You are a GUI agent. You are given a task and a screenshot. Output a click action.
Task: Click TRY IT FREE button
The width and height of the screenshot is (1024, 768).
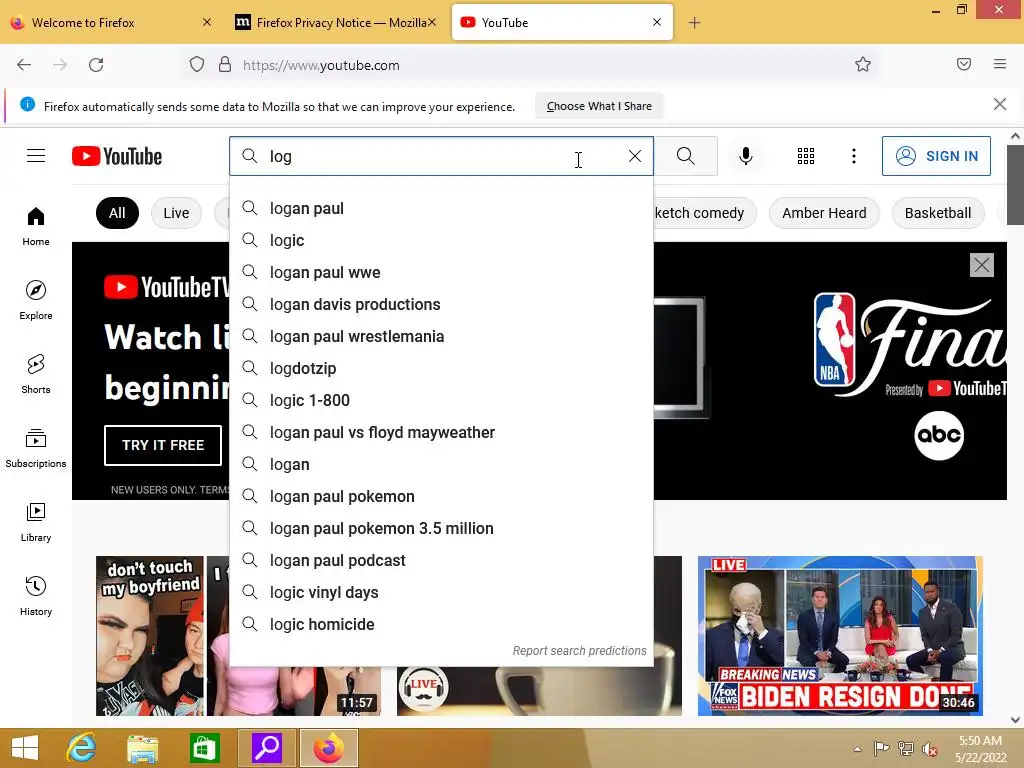coord(163,445)
